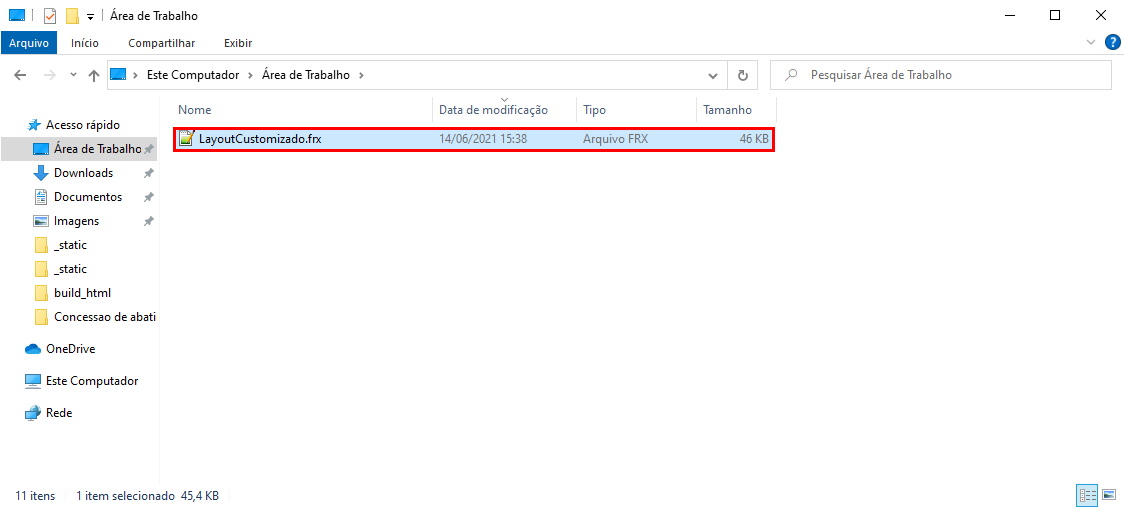Expand chevron after Este Computador in path
Screen dimensions: 1125x508
(250, 75)
